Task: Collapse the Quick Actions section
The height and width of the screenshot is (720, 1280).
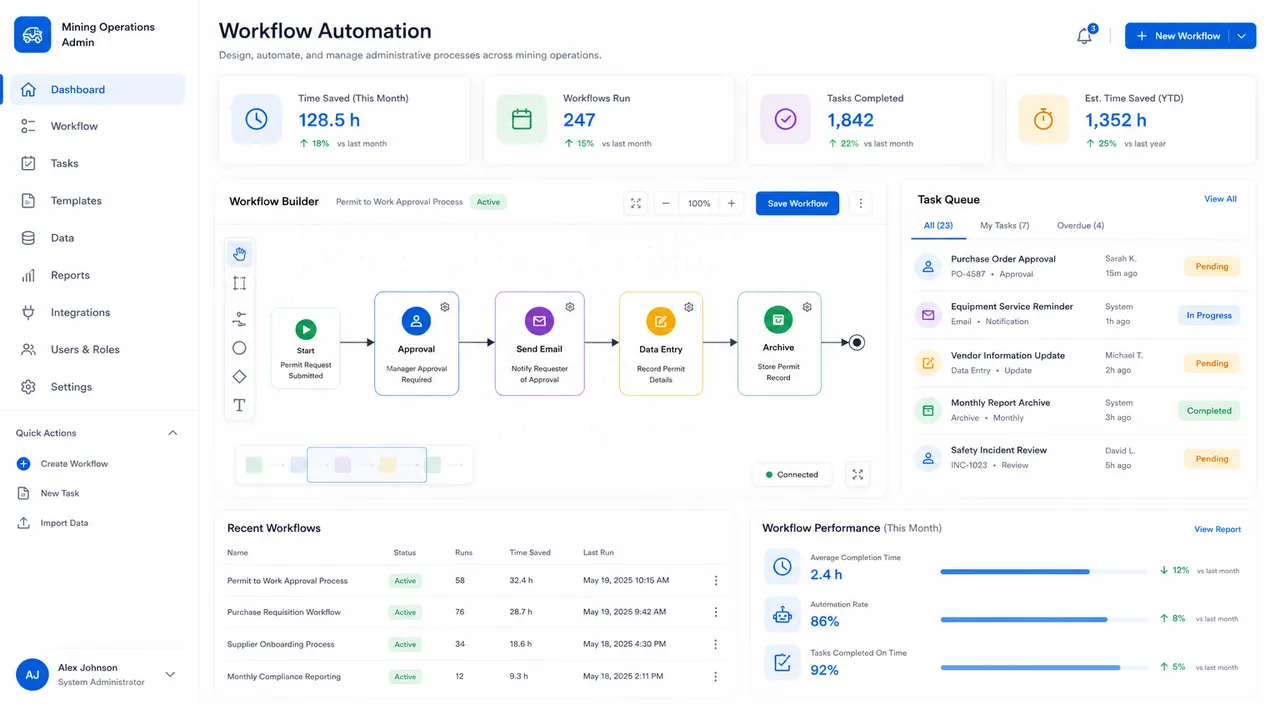Action: tap(172, 433)
